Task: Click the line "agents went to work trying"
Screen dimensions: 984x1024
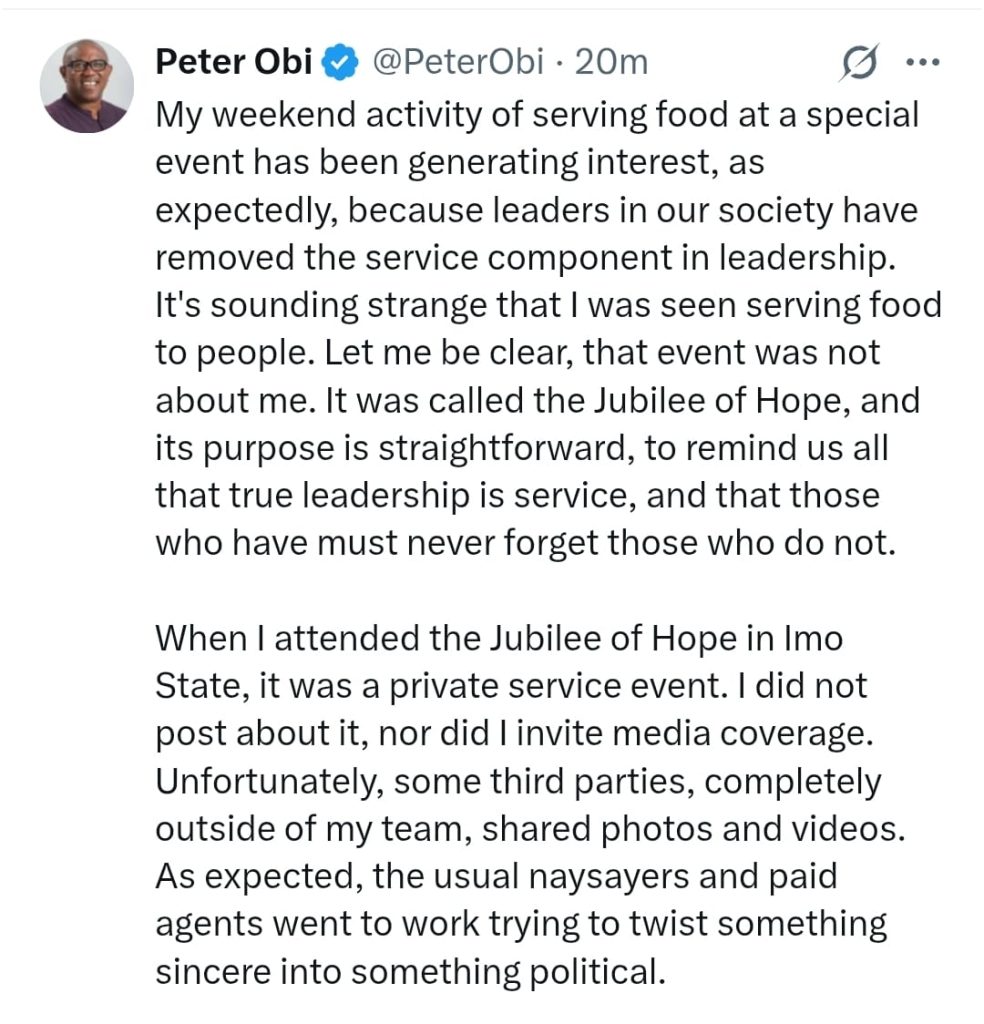Action: pos(521,923)
